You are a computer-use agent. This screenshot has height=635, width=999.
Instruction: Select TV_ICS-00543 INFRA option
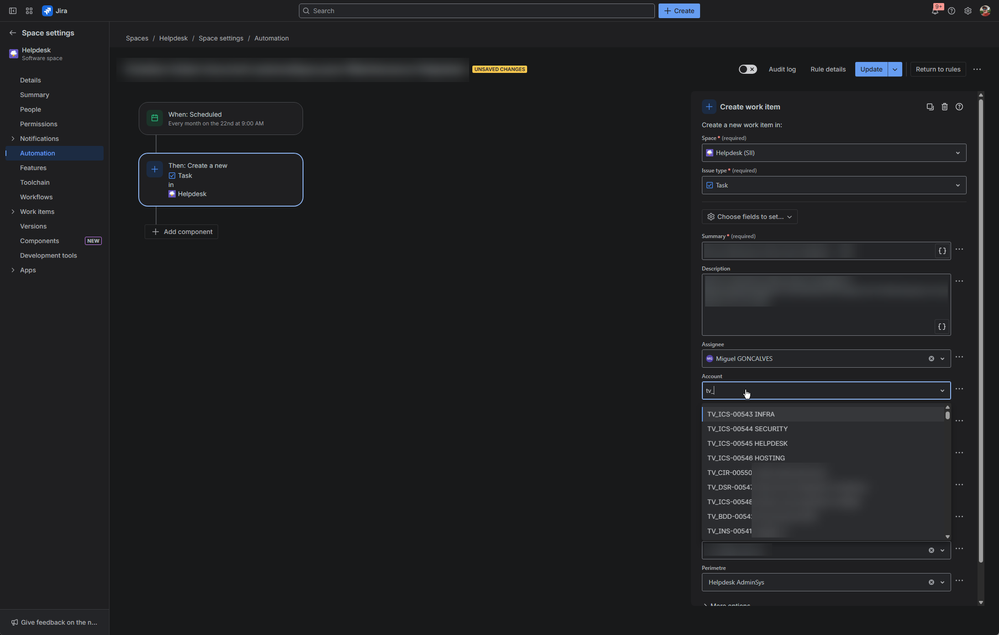pos(823,414)
